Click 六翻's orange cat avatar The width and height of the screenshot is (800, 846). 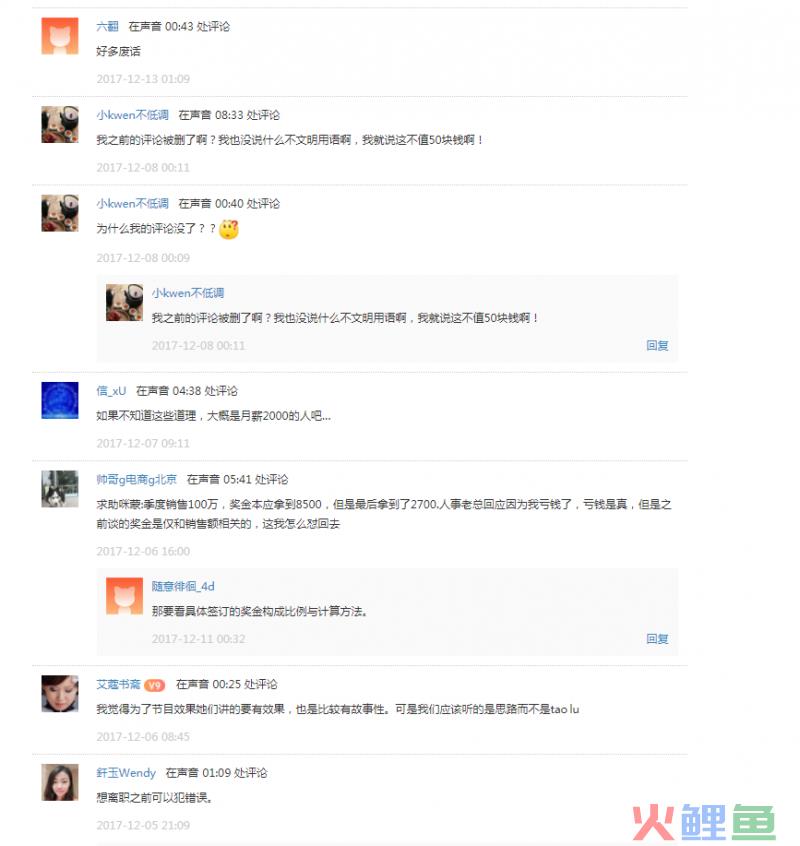point(60,36)
